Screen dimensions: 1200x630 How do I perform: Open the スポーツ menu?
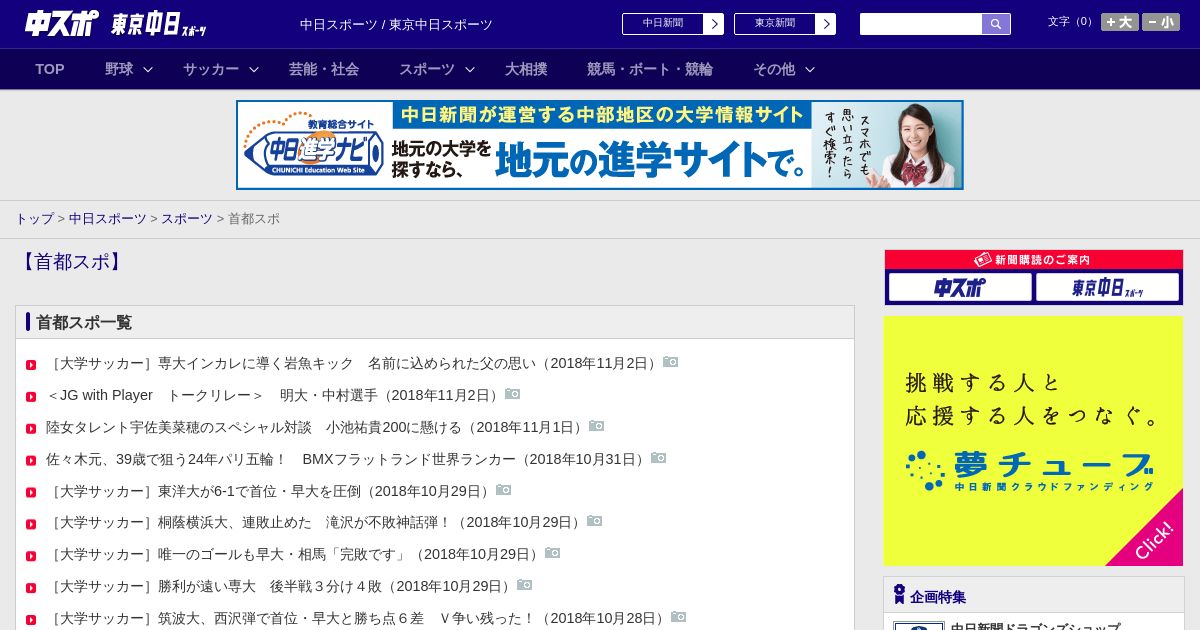coord(427,69)
